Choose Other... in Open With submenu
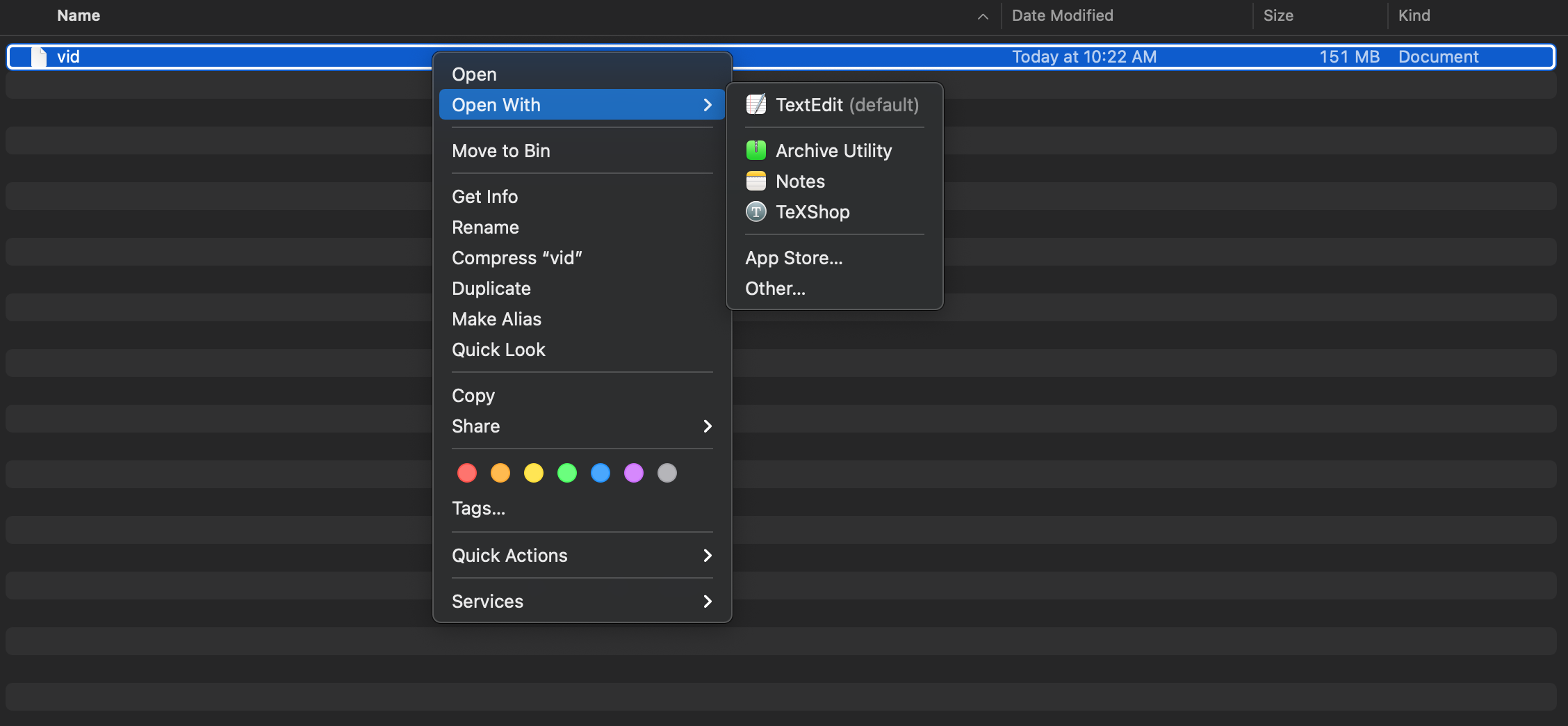Viewport: 1568px width, 726px height. pos(834,289)
